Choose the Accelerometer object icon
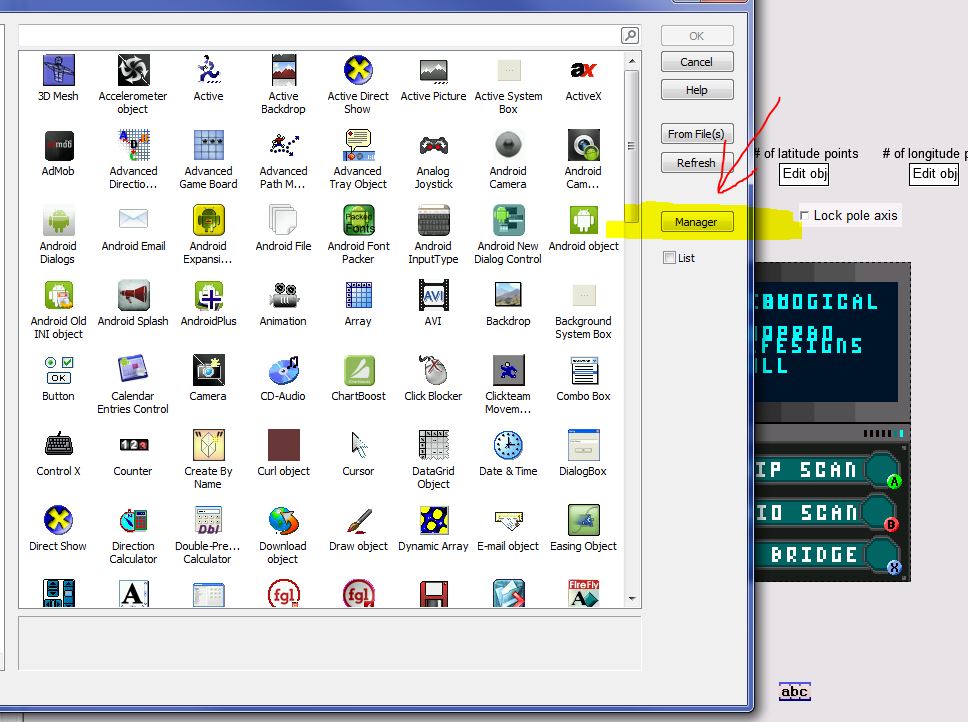The height and width of the screenshot is (722, 968). click(133, 70)
